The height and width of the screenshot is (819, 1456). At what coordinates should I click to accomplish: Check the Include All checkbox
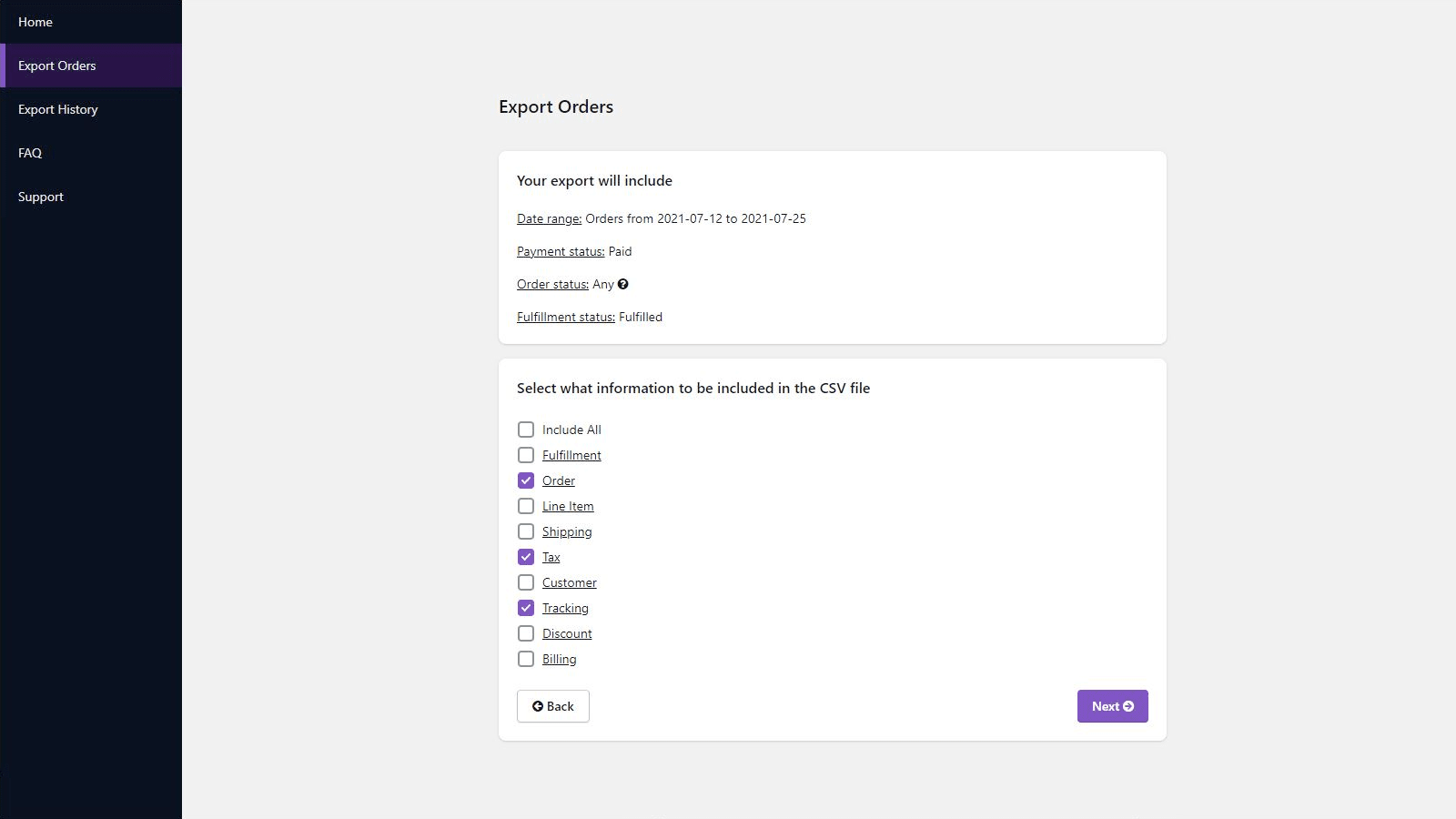pos(526,430)
